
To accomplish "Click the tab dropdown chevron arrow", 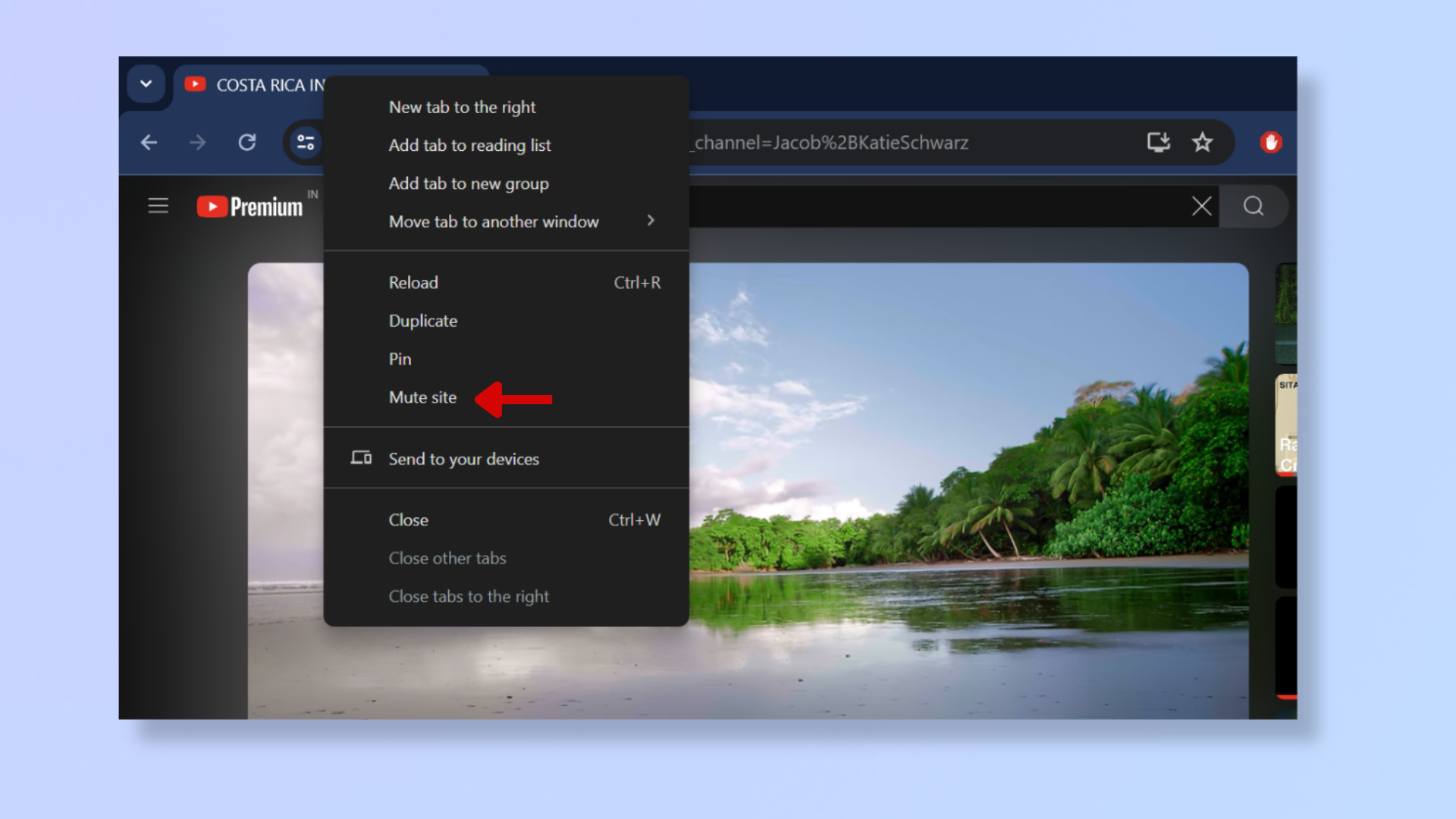I will [x=145, y=84].
